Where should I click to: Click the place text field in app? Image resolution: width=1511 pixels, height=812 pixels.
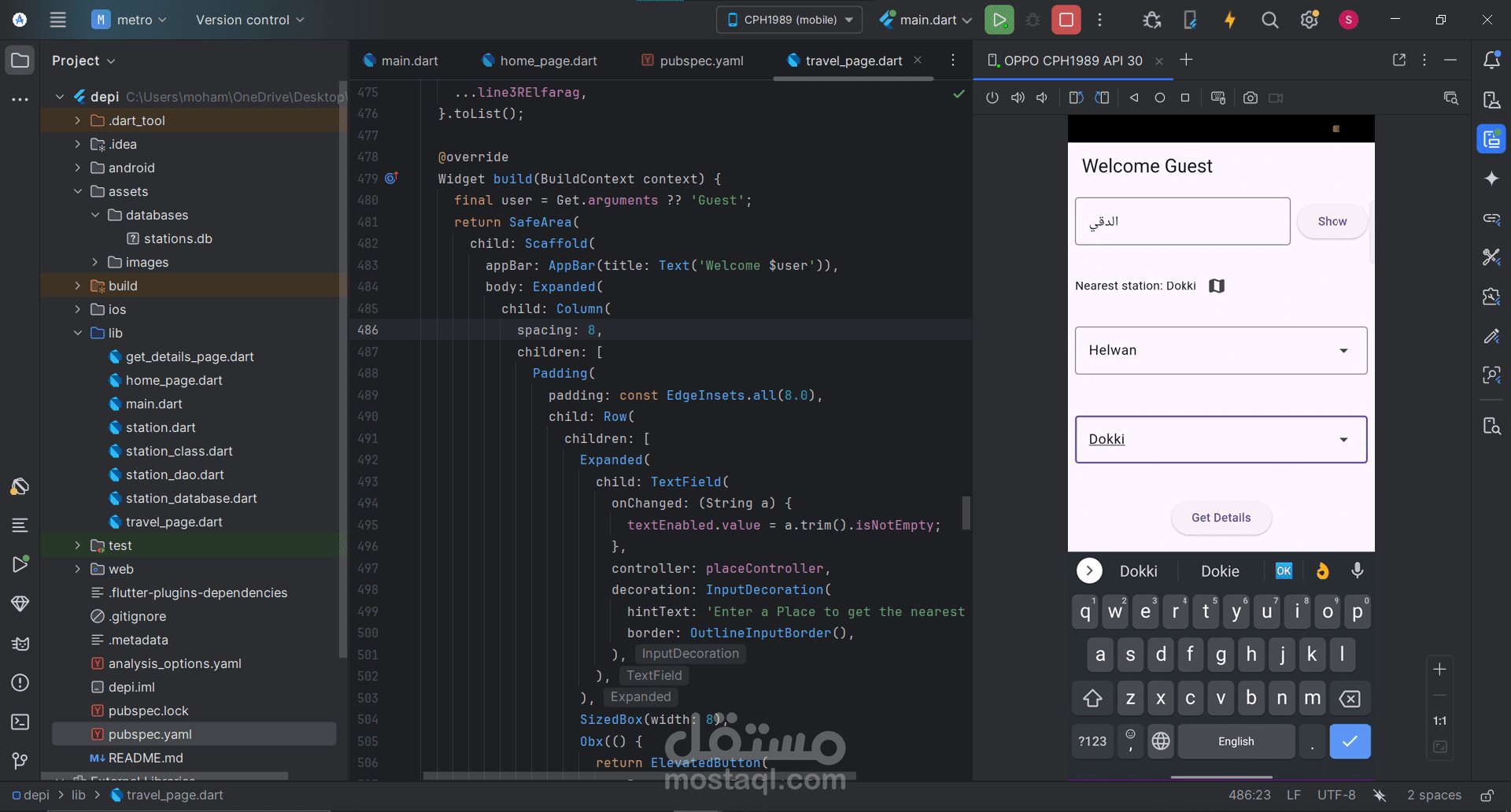[1182, 221]
